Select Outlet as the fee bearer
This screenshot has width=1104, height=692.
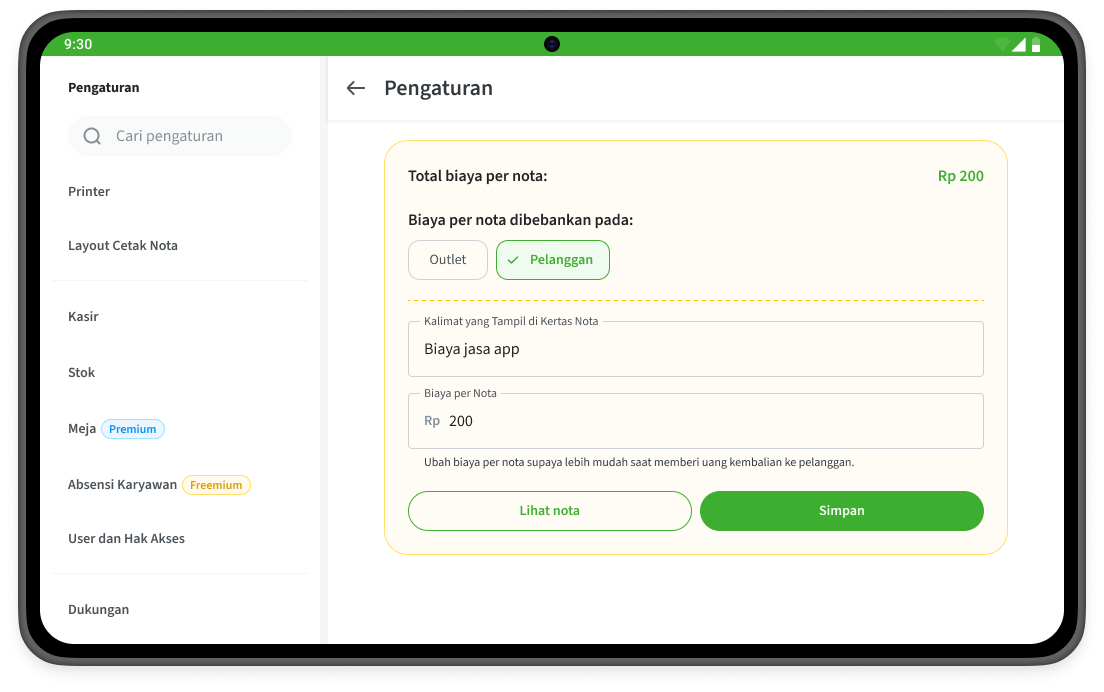pyautogui.click(x=448, y=260)
